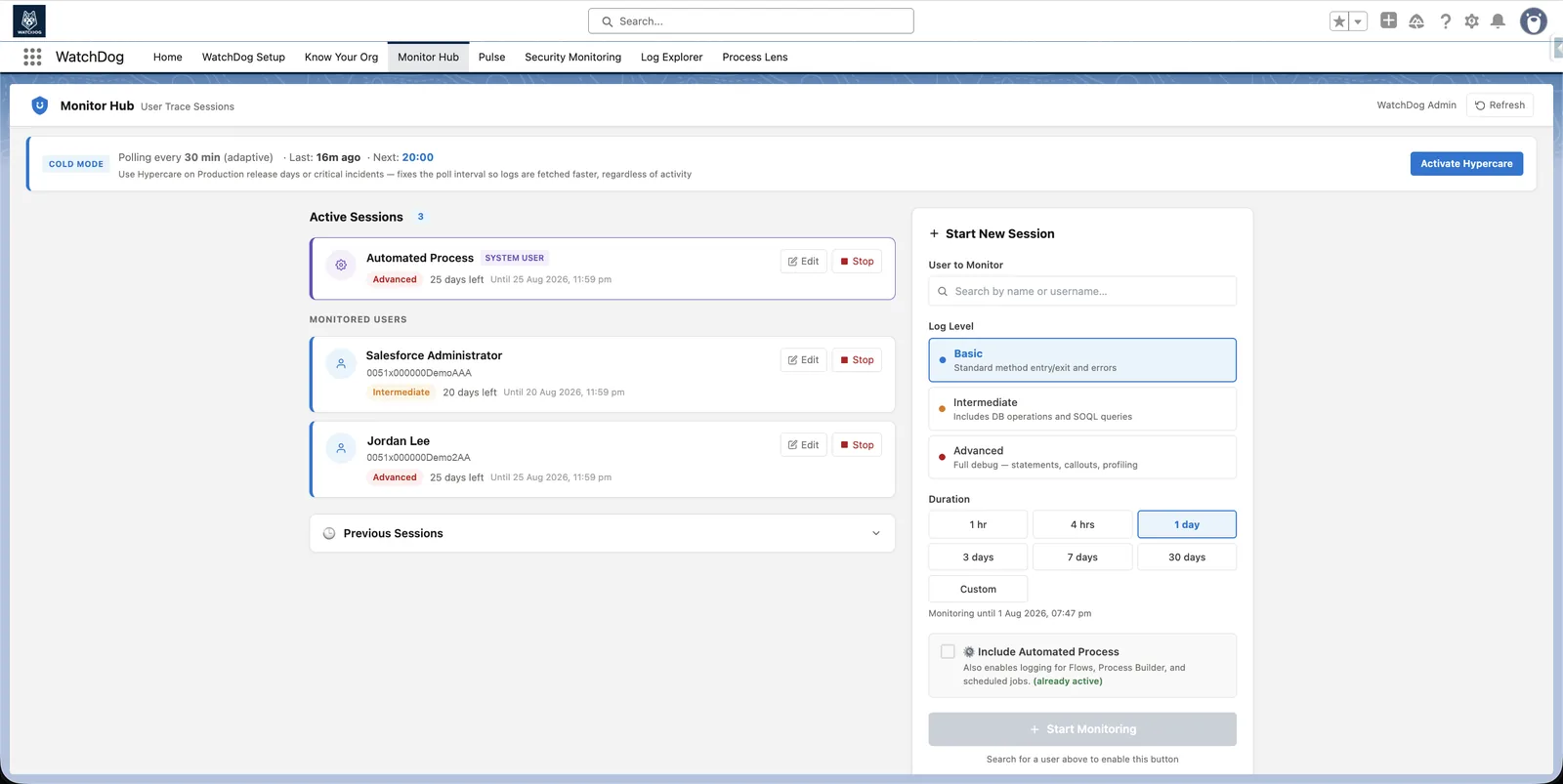Click the WatchDog logo in the header

[29, 21]
